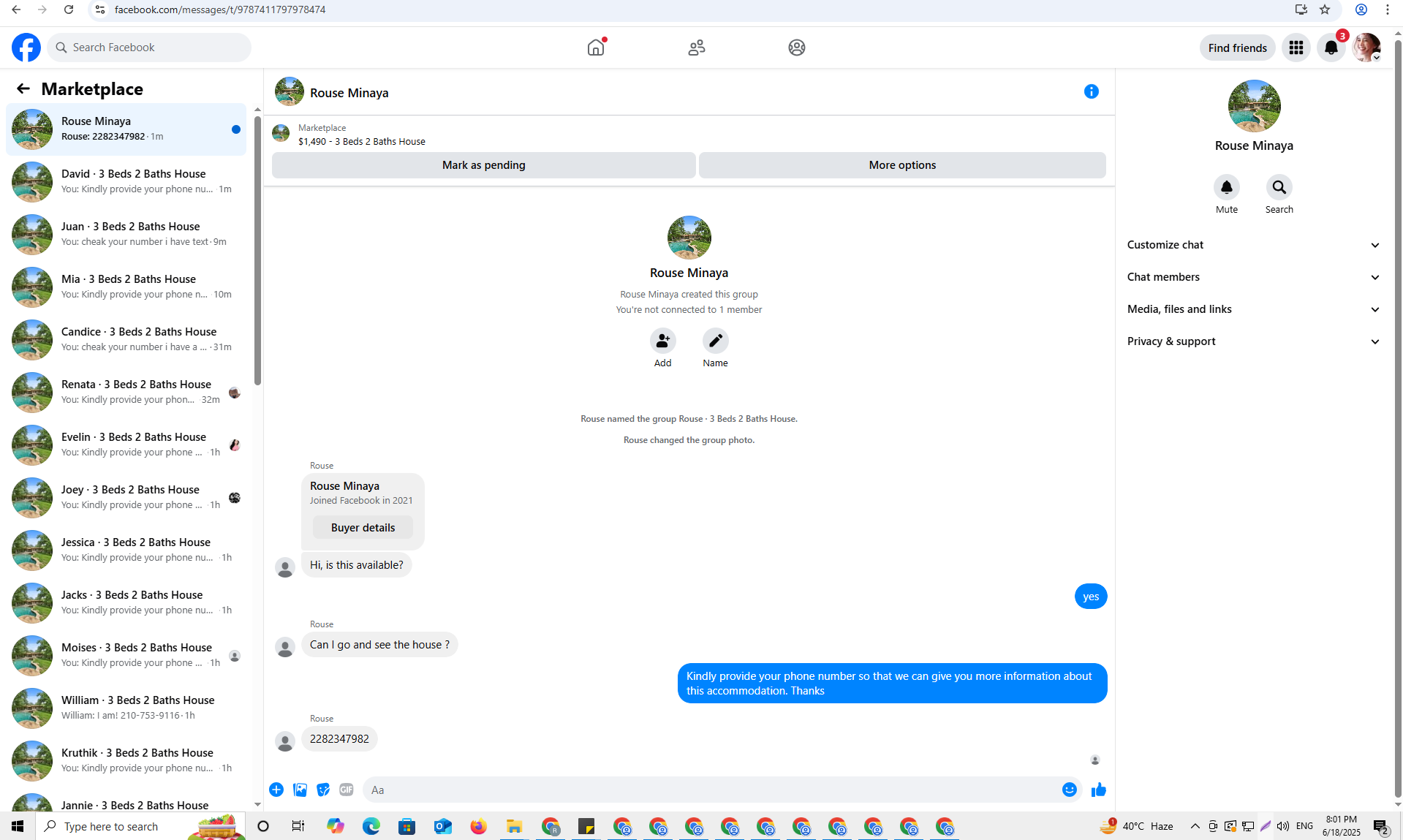The height and width of the screenshot is (840, 1403).
Task: Expand Media, files and links section
Action: point(1254,309)
